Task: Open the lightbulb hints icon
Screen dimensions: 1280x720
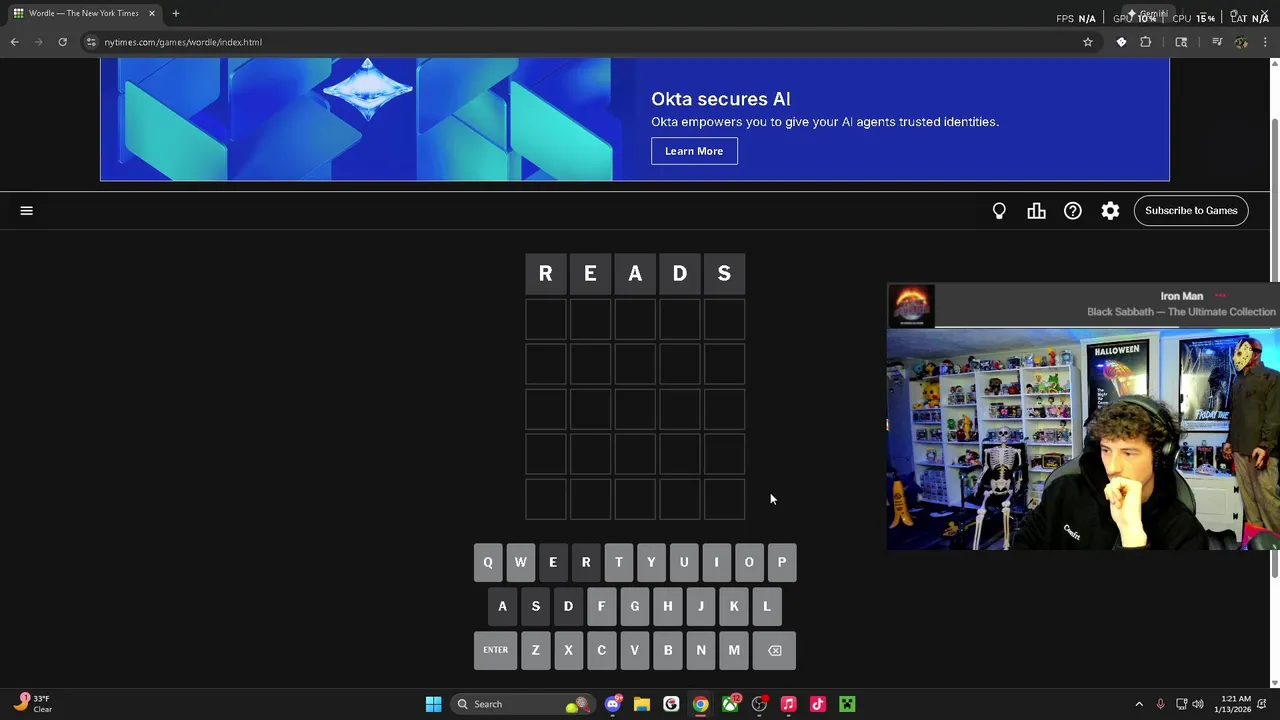Action: [x=999, y=211]
